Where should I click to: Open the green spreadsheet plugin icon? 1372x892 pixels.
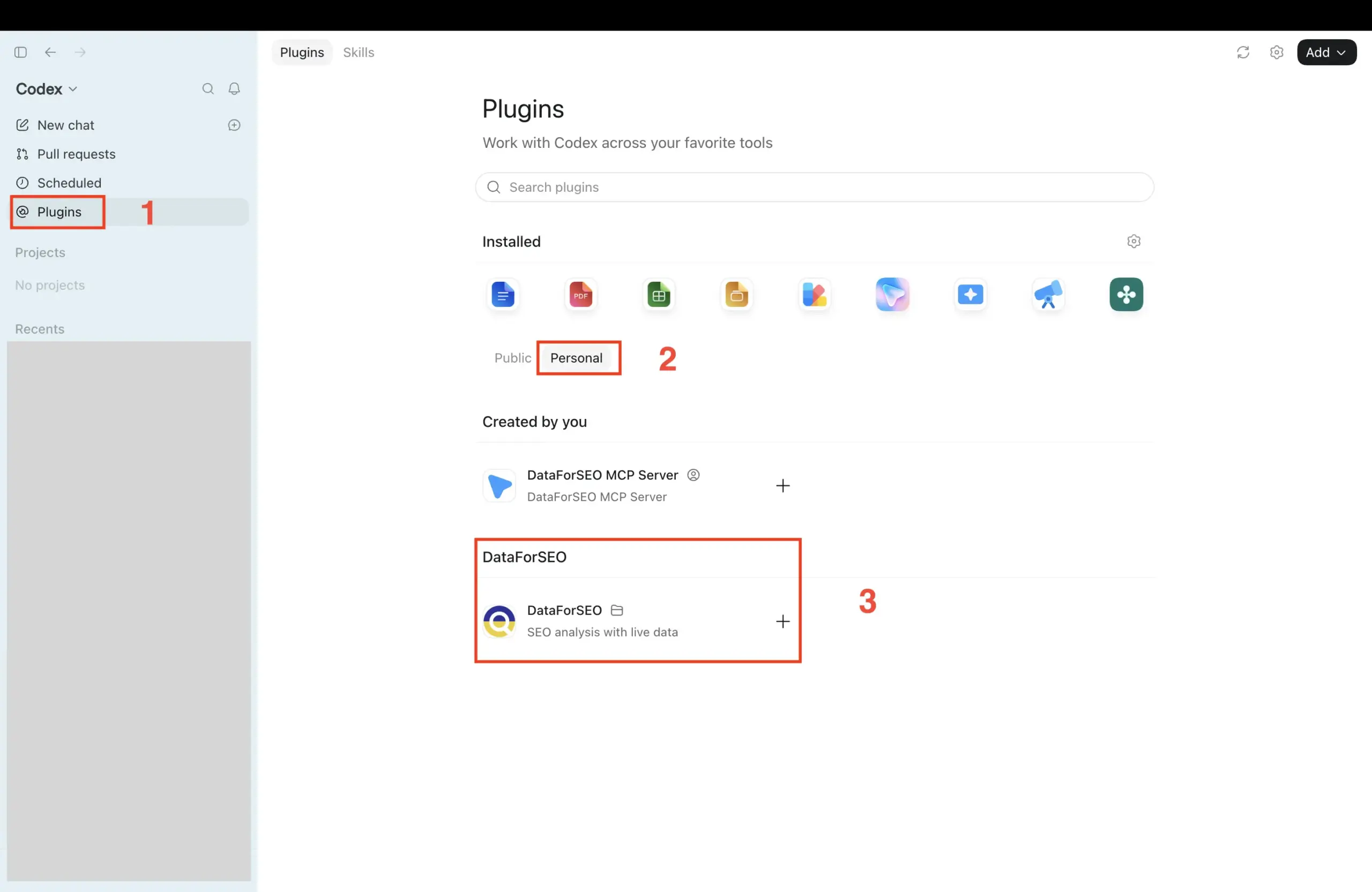pyautogui.click(x=658, y=295)
